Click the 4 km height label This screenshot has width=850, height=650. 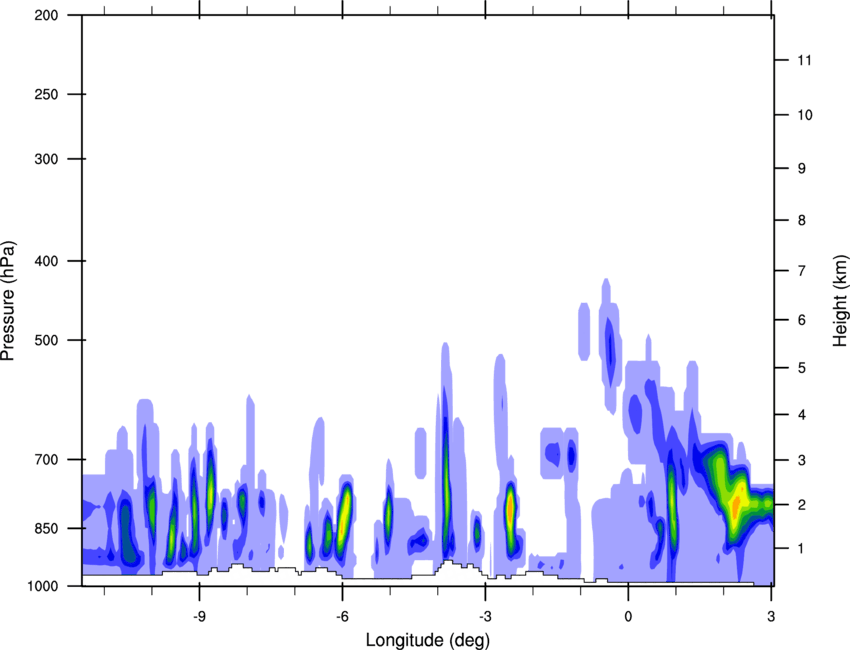(802, 415)
